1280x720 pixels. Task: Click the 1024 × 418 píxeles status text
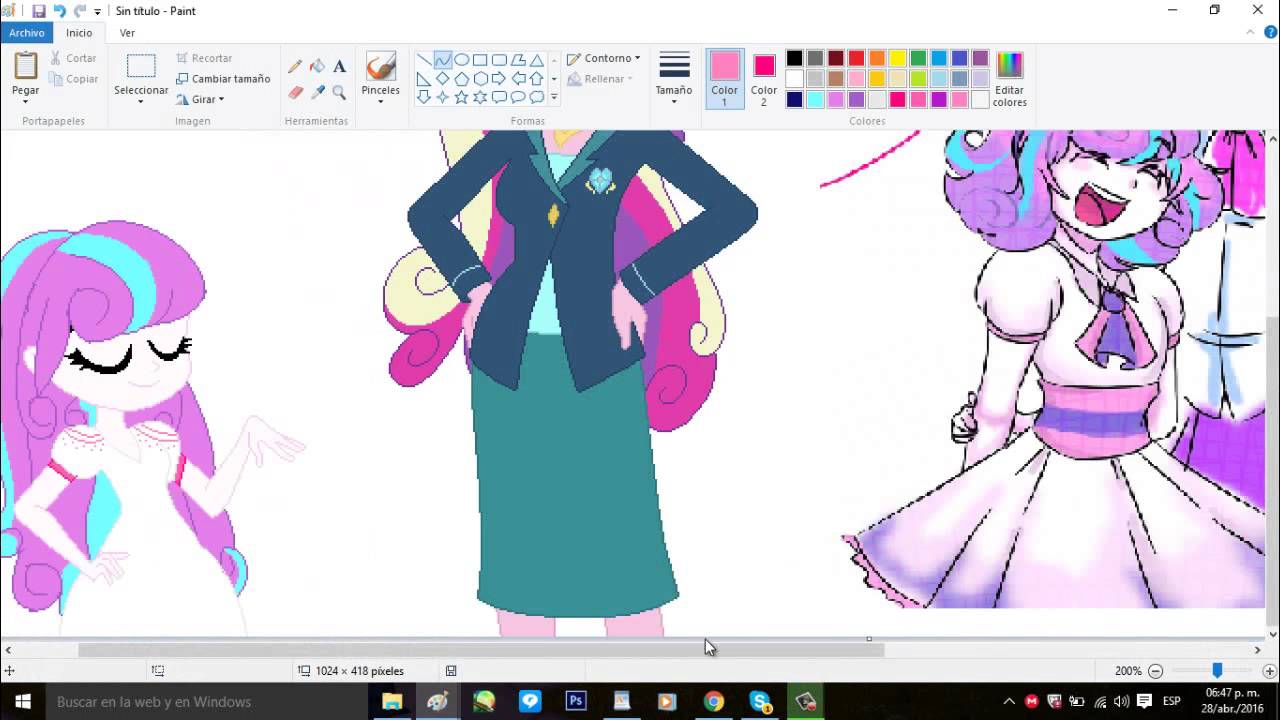coord(359,671)
